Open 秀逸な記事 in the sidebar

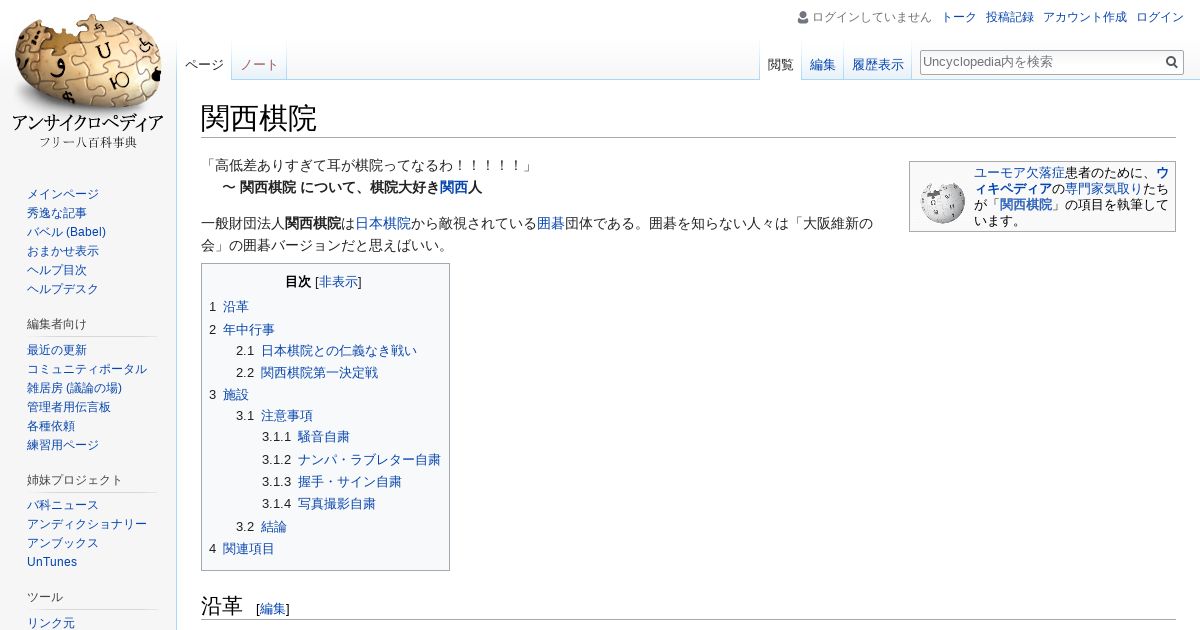pyautogui.click(x=57, y=213)
